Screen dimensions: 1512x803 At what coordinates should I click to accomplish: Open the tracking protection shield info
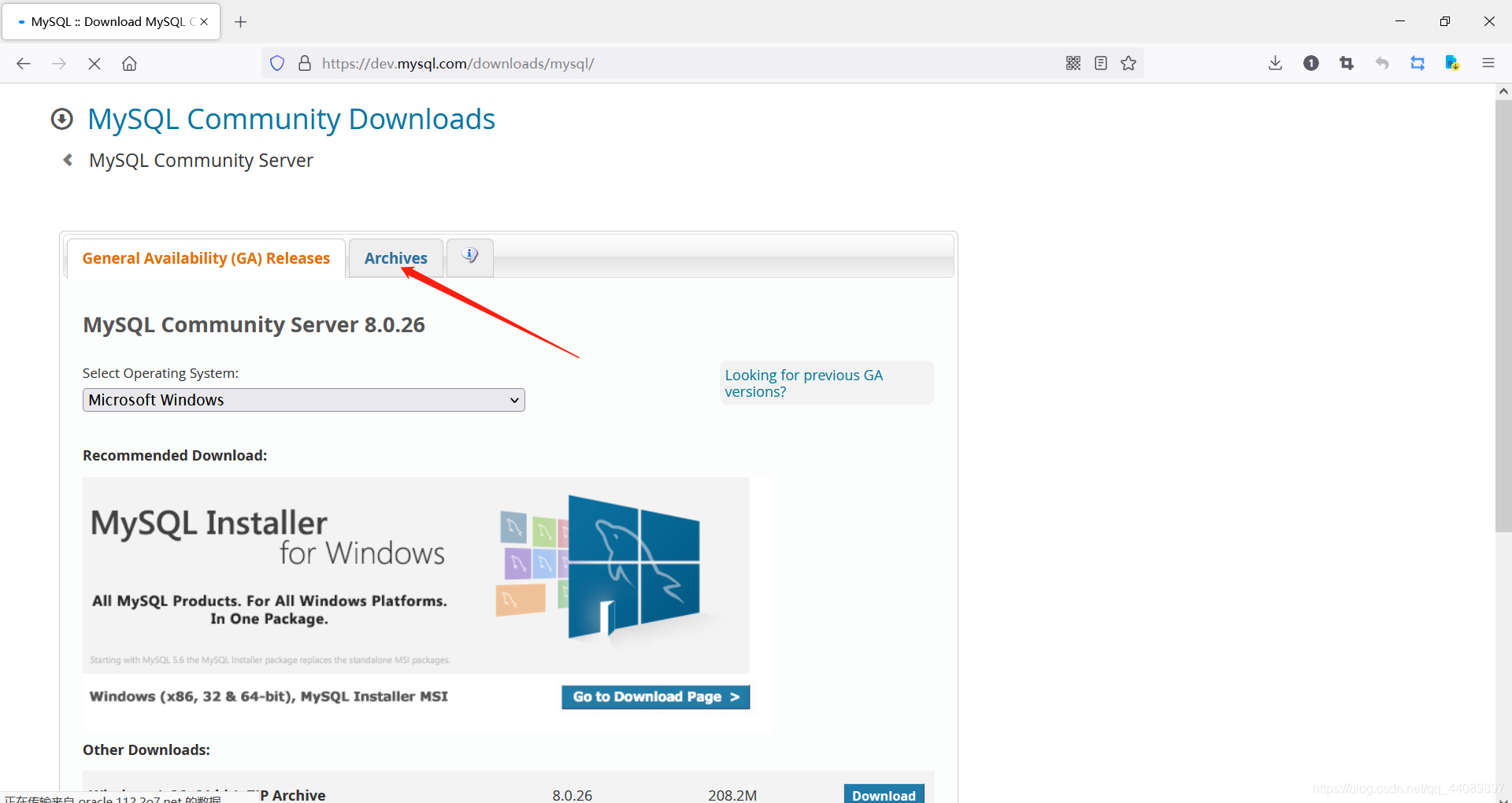click(x=277, y=63)
